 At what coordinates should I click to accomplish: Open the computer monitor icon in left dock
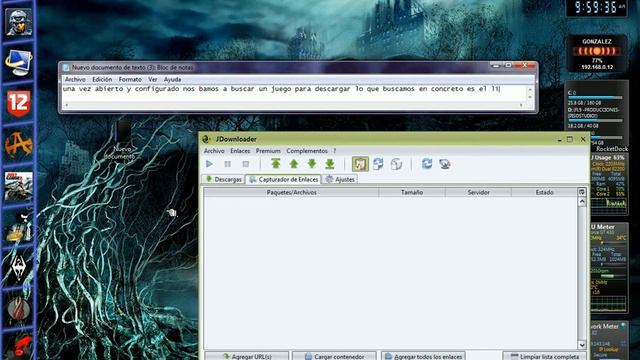pyautogui.click(x=18, y=62)
